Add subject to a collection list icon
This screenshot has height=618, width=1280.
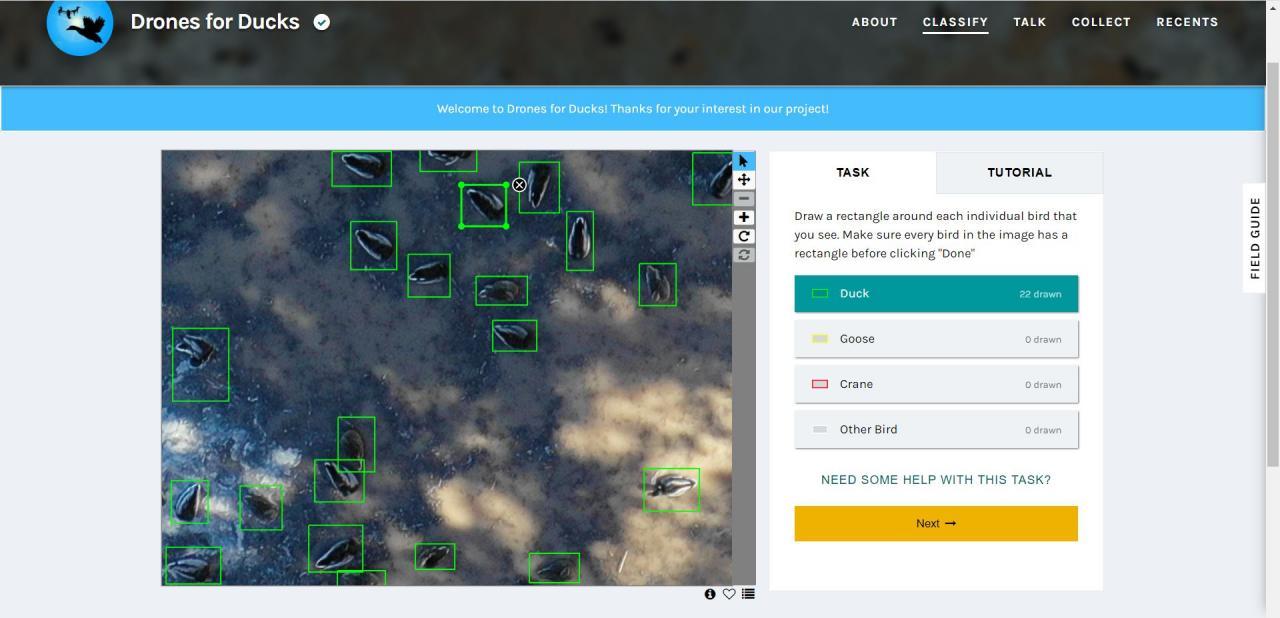tap(748, 594)
